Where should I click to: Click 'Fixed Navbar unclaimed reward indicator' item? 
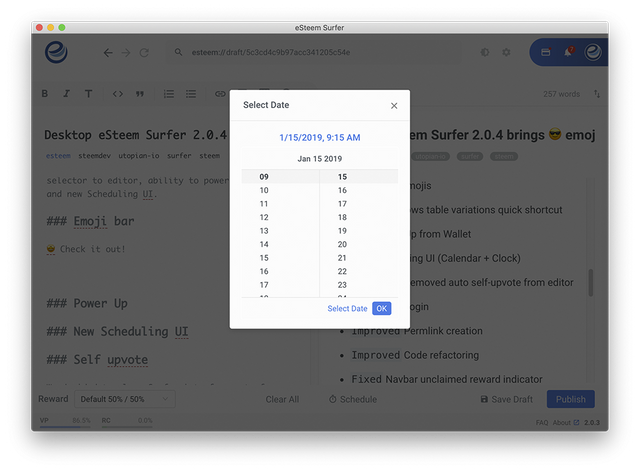447,379
